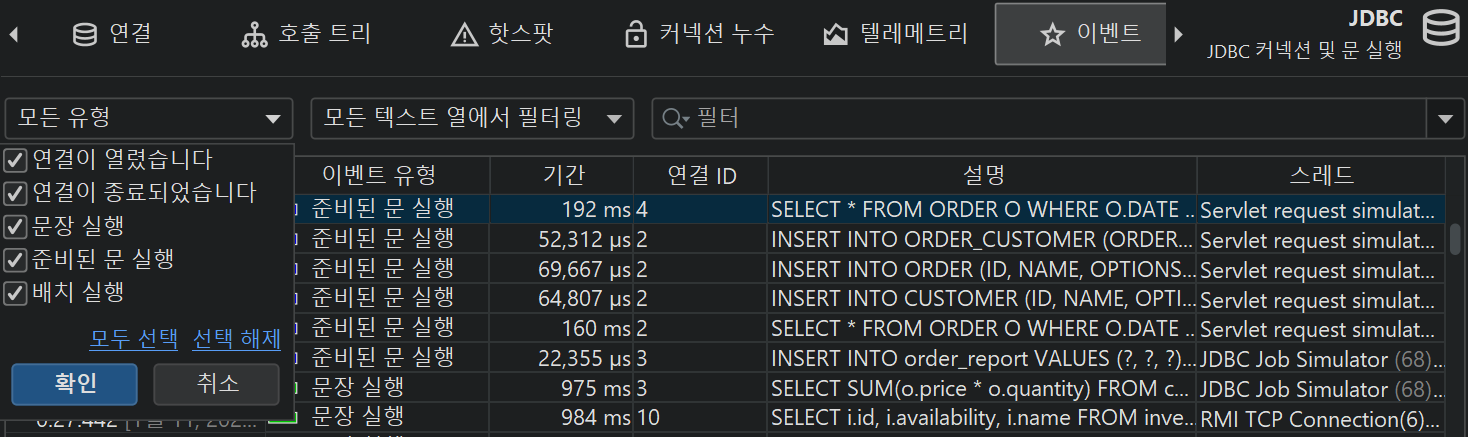Screen dimensions: 1468x437
Task: Disable the '배치 실행' checkbox
Action: [x=15, y=293]
